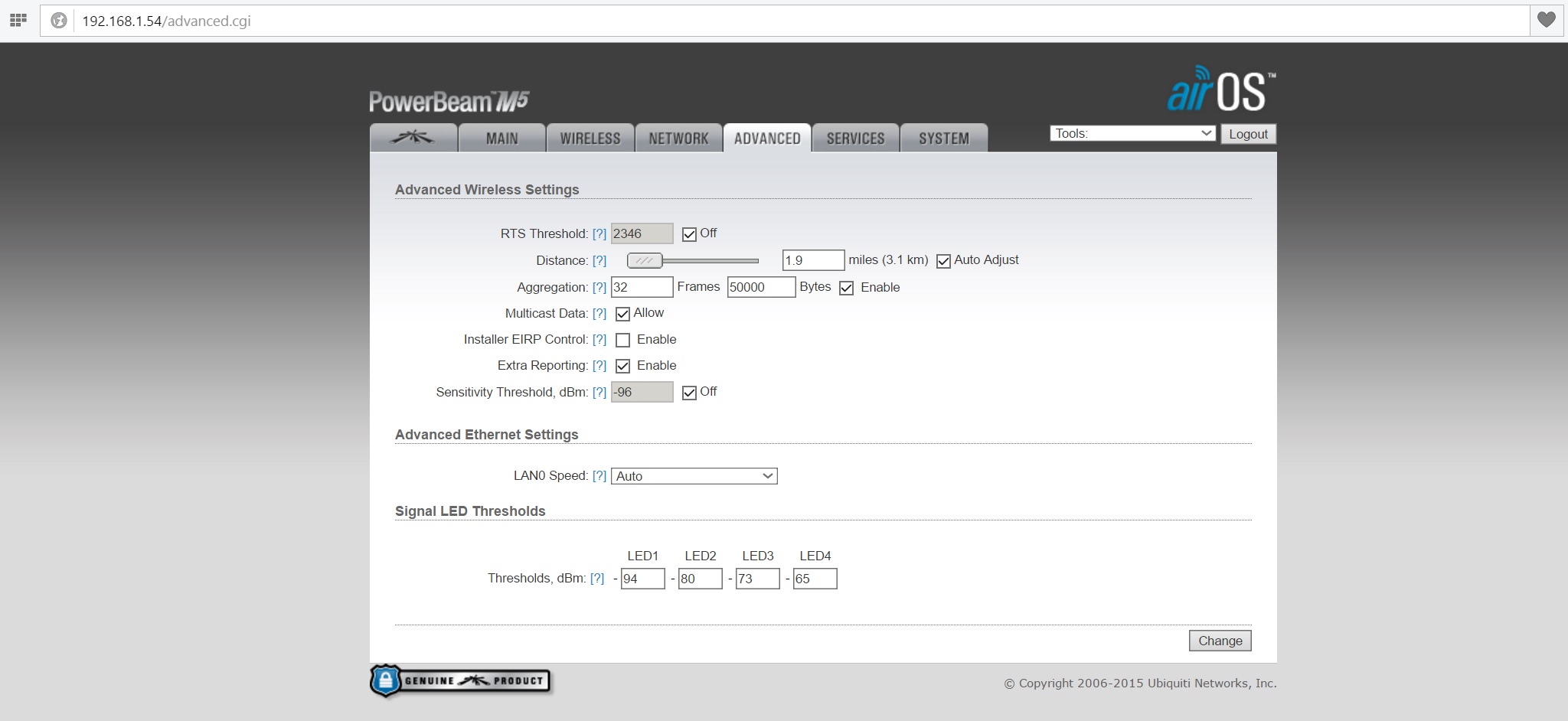Click the Distance miles input field
The image size is (1568, 721).
tap(813, 260)
